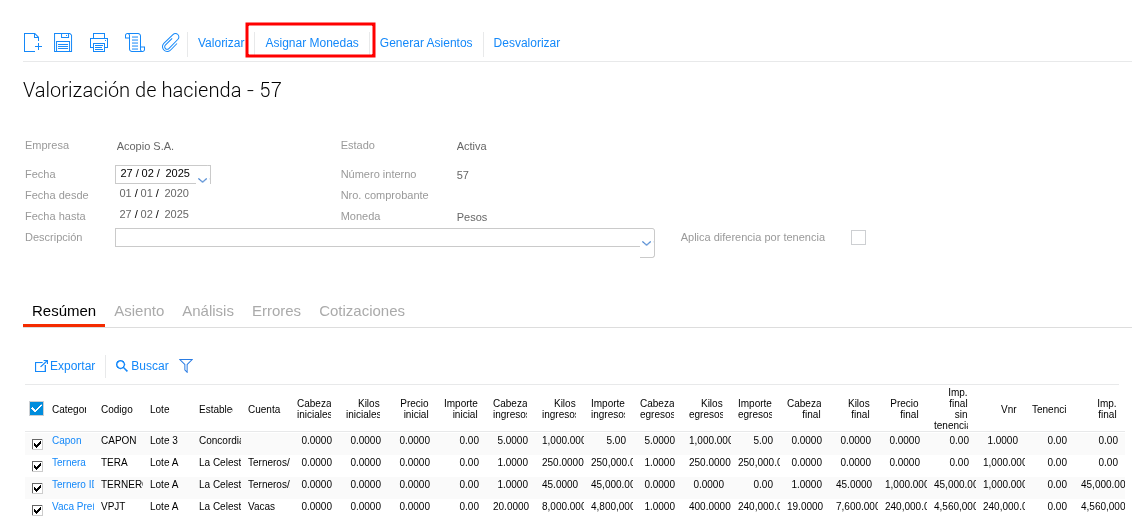Open the Fecha date picker dropdown
Screen dimensions: 1132x516
click(x=203, y=179)
